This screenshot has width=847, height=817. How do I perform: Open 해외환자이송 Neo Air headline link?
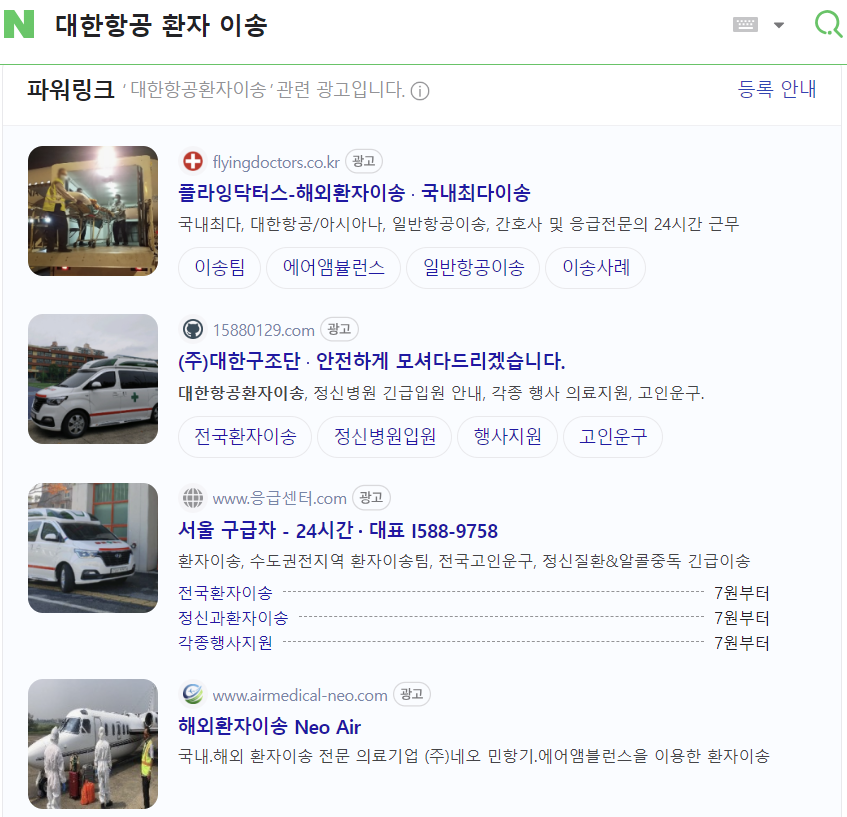coord(270,727)
